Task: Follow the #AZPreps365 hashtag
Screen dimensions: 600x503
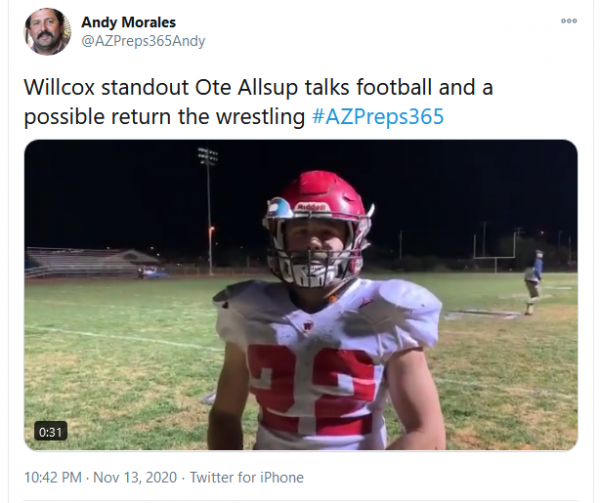Action: click(378, 116)
